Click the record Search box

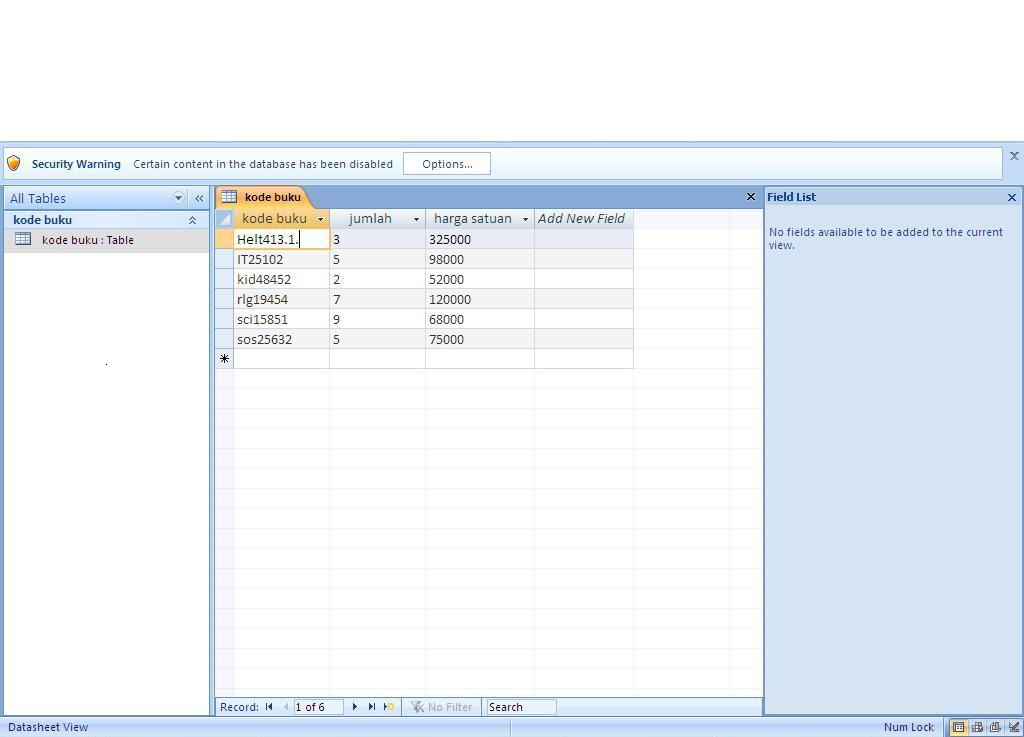(522, 707)
